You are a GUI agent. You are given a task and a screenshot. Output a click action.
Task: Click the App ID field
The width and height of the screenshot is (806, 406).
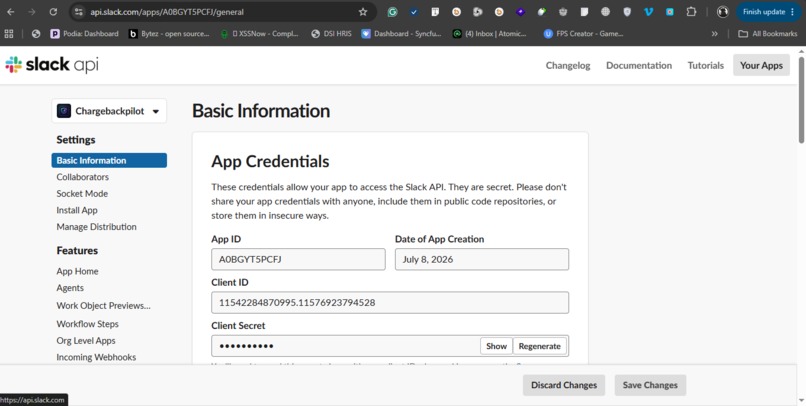298,259
